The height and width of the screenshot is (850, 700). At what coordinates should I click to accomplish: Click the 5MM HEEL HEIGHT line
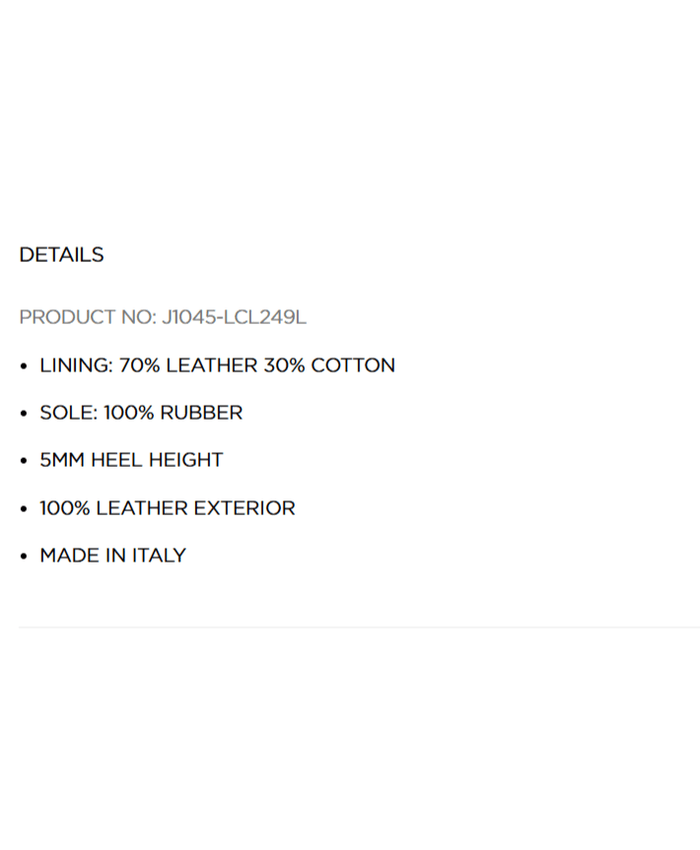pos(131,460)
